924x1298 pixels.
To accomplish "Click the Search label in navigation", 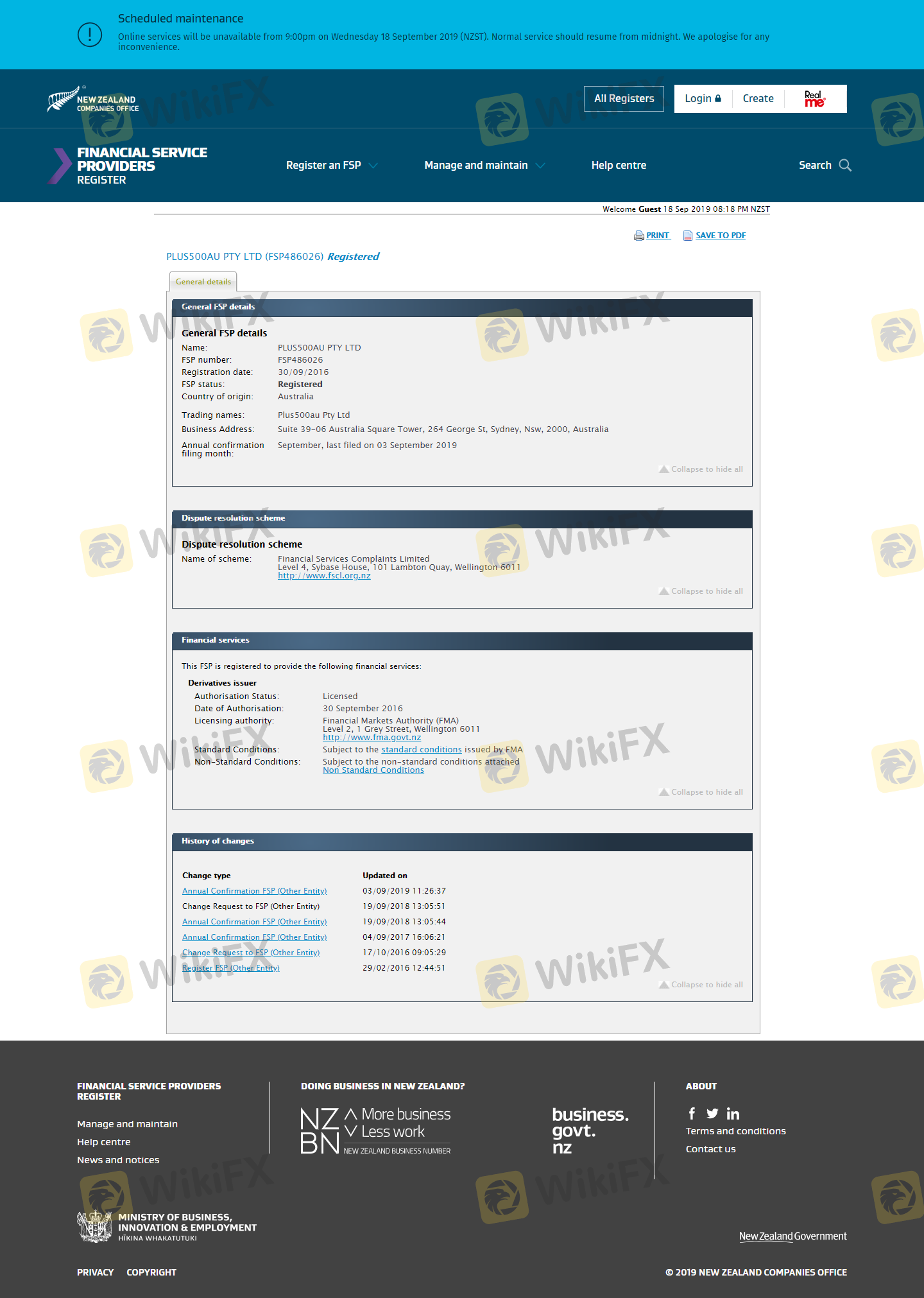I will click(815, 166).
